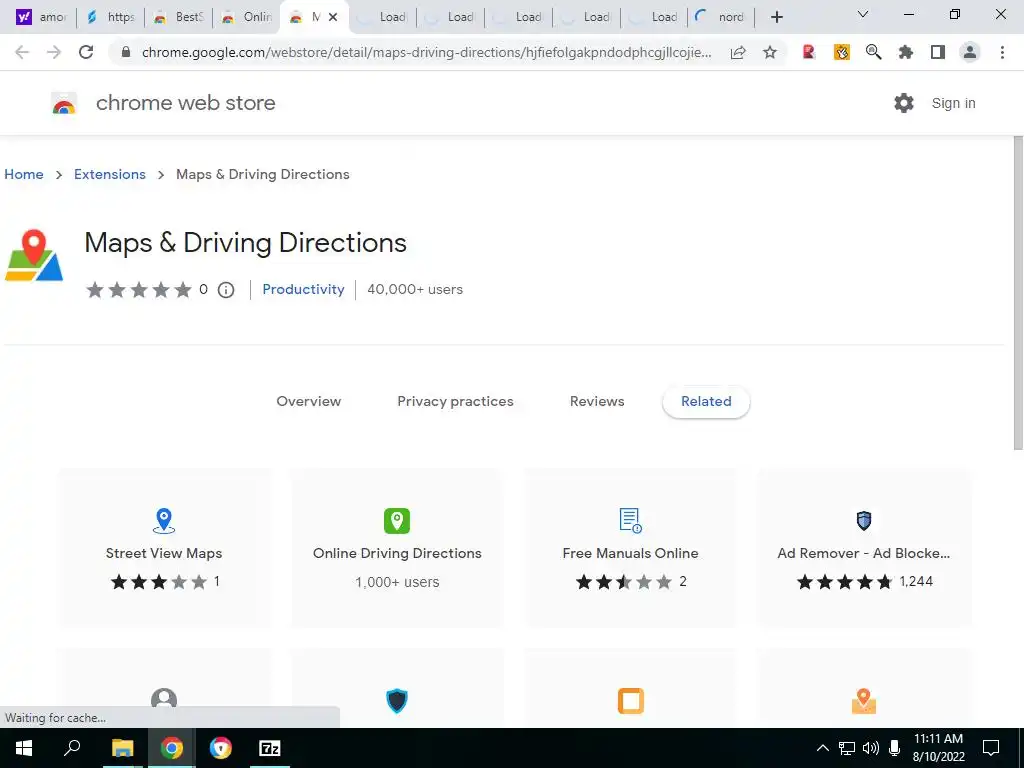
Task: Toggle the Chrome side panel icon
Action: click(938, 52)
